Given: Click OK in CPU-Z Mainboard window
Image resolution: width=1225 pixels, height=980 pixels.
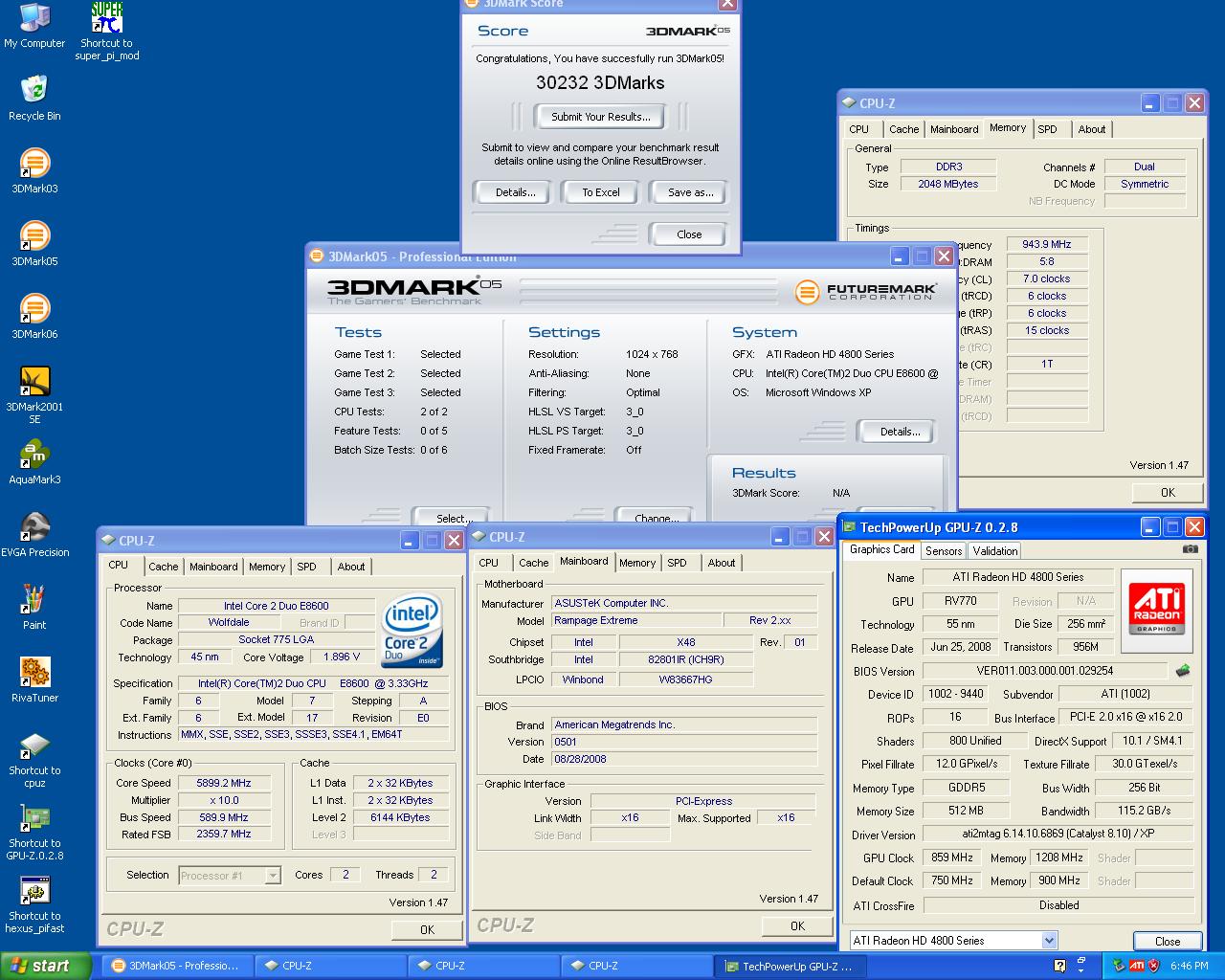Looking at the screenshot, I should [797, 925].
